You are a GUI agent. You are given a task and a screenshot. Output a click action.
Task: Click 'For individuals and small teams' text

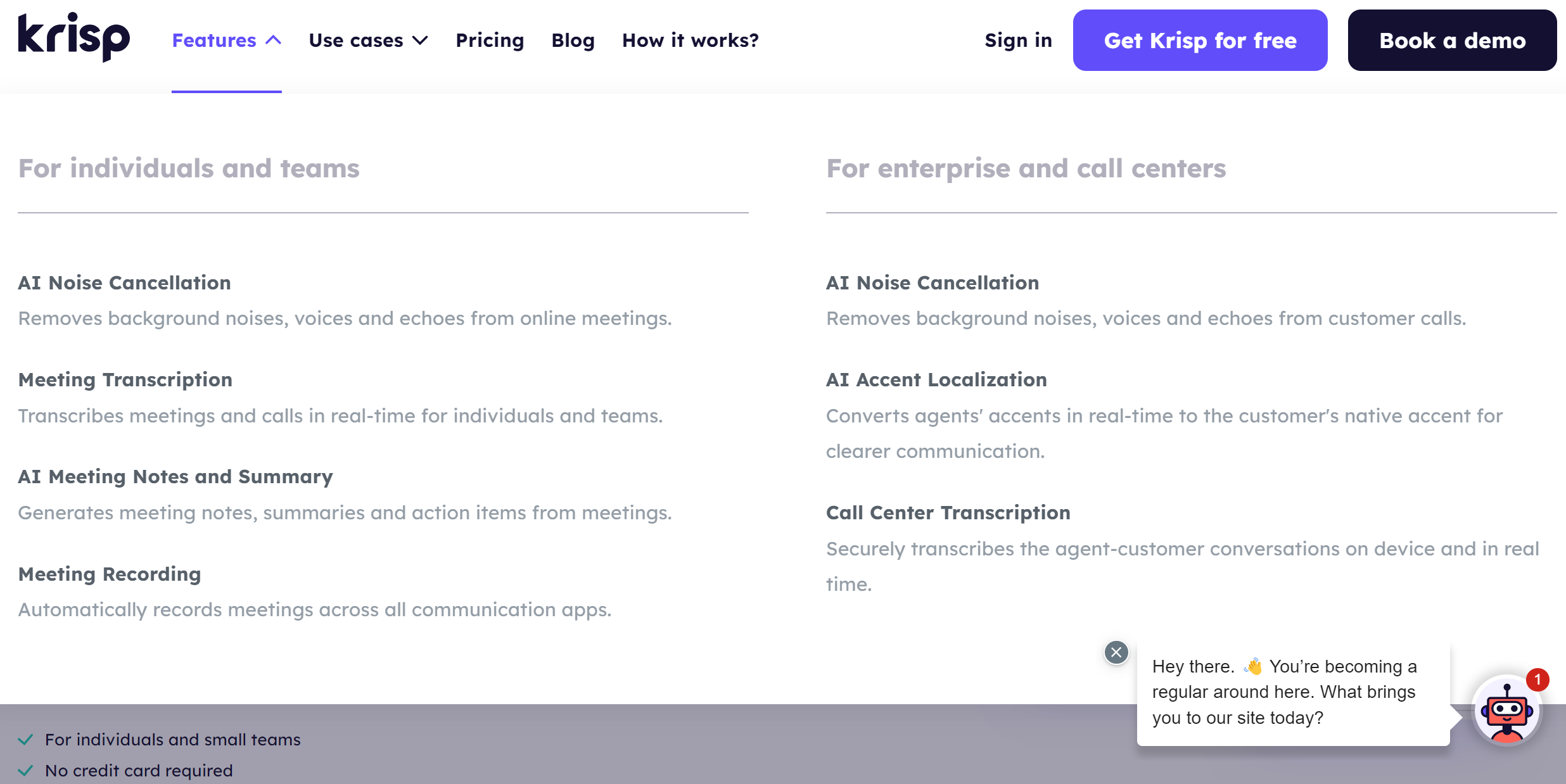pyautogui.click(x=173, y=740)
